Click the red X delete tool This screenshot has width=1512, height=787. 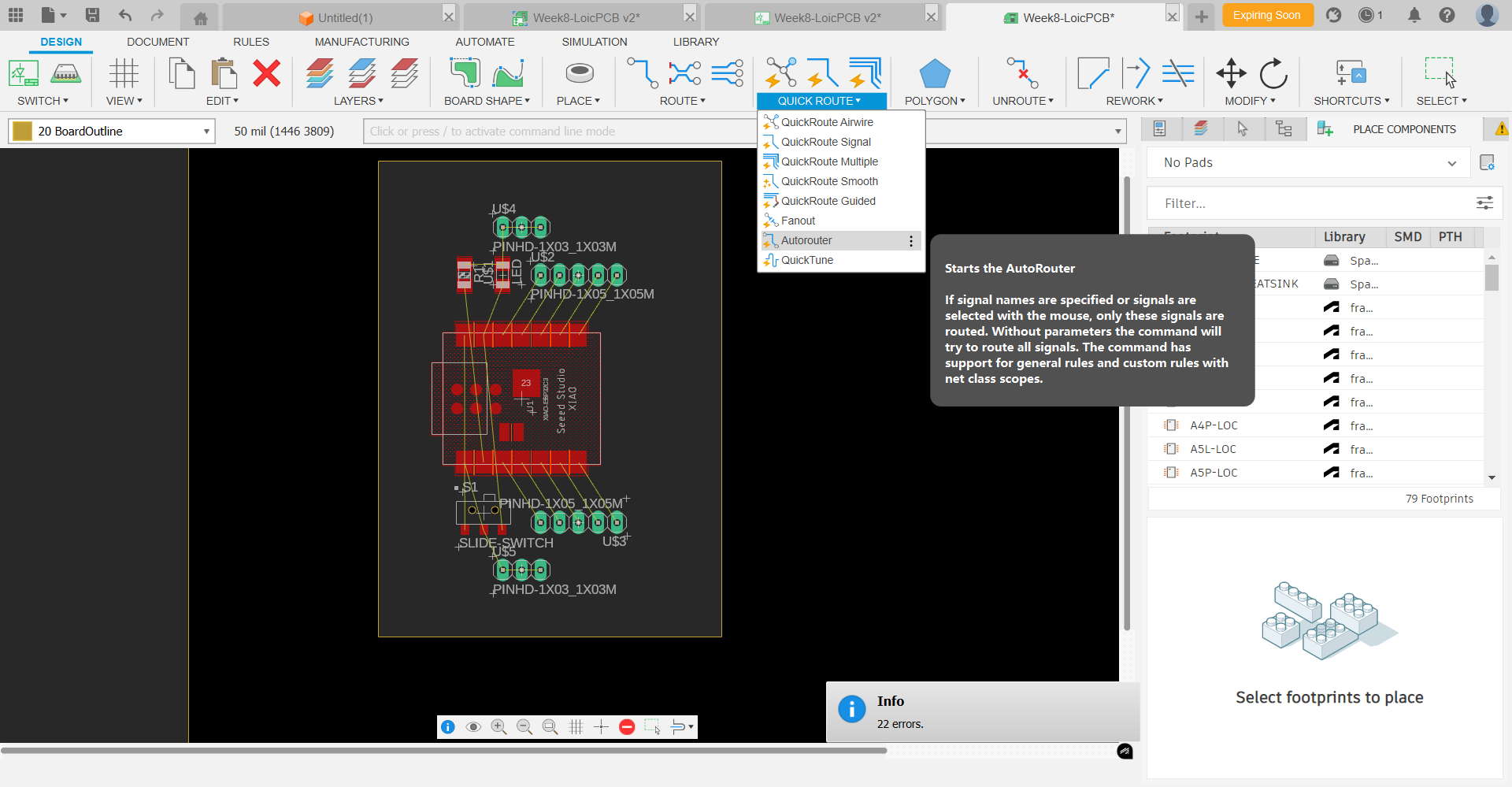point(266,74)
